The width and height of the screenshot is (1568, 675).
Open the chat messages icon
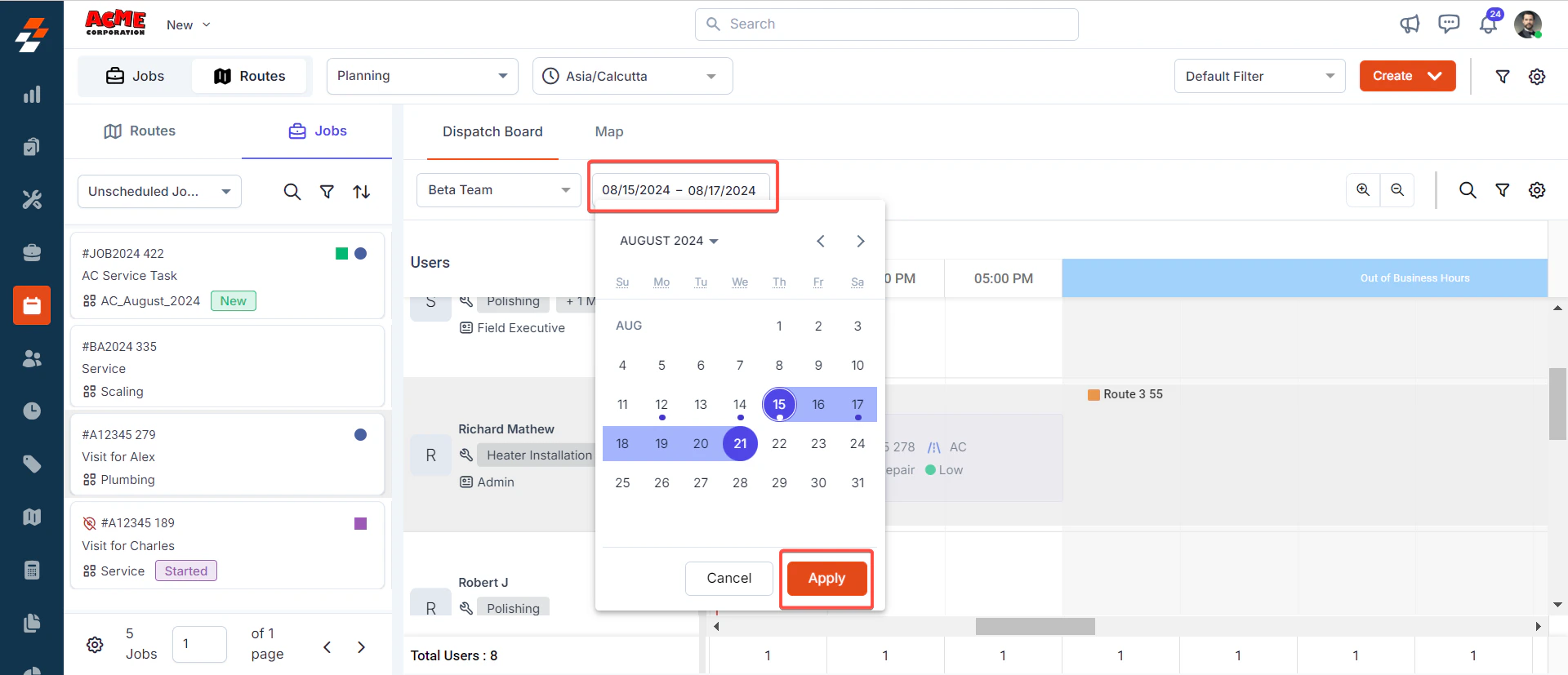[1449, 24]
